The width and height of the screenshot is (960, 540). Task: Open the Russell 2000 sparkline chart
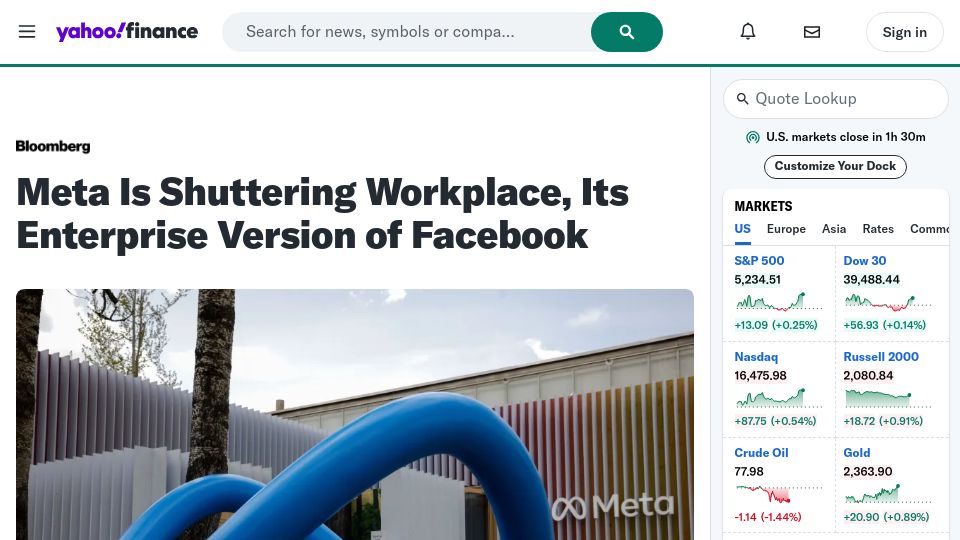[x=887, y=399]
